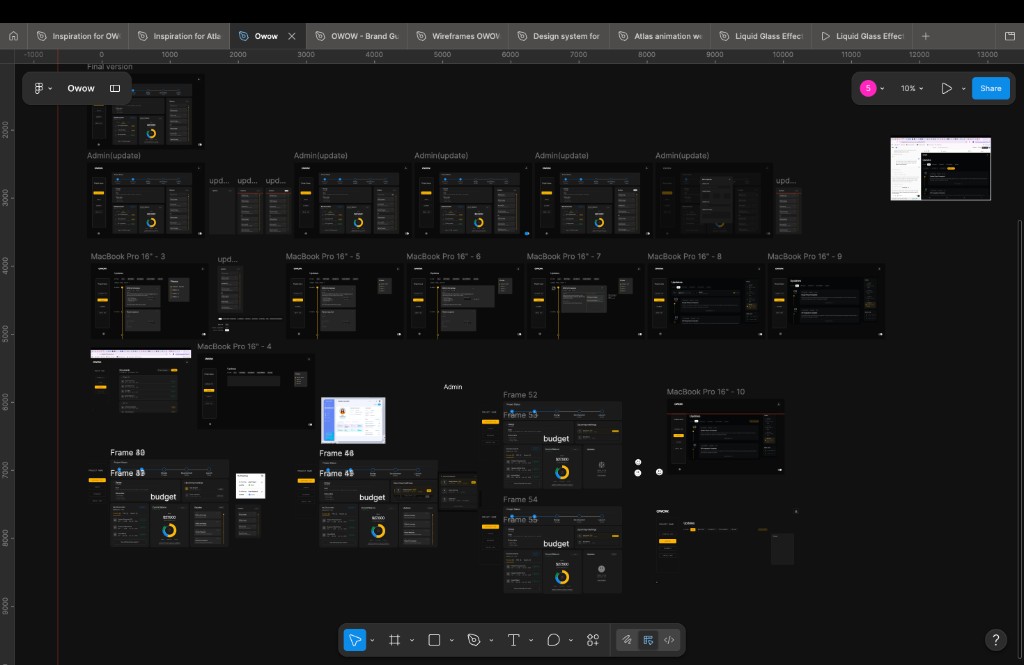1024x665 pixels.
Task: Select the Pen tool
Action: coord(474,640)
